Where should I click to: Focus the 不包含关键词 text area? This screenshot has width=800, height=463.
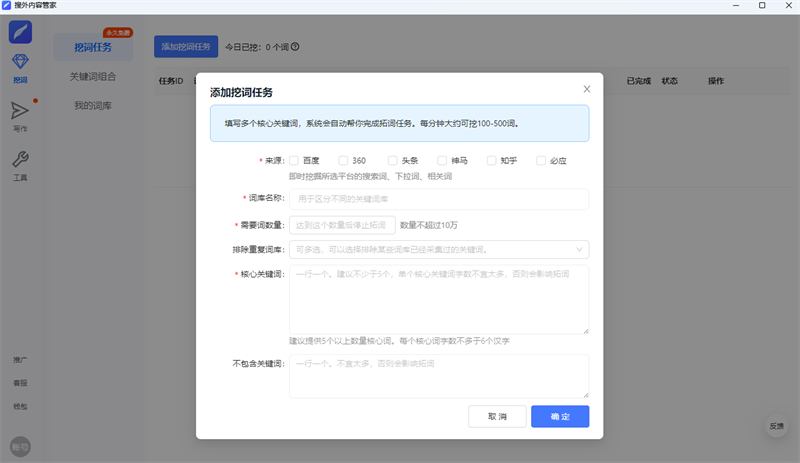[x=439, y=376]
